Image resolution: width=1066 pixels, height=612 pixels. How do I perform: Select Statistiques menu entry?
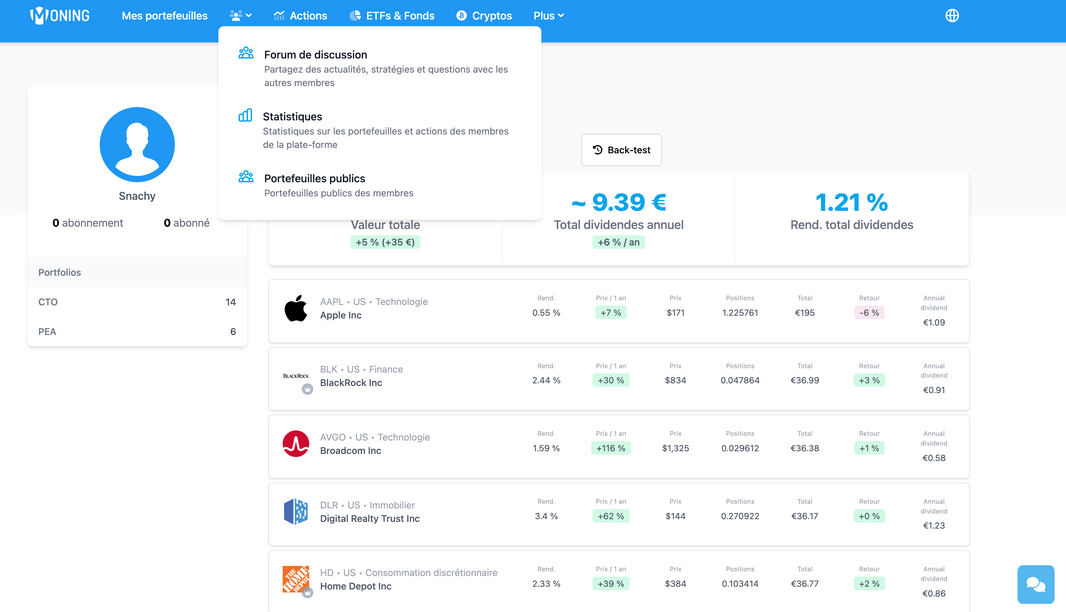point(379,129)
